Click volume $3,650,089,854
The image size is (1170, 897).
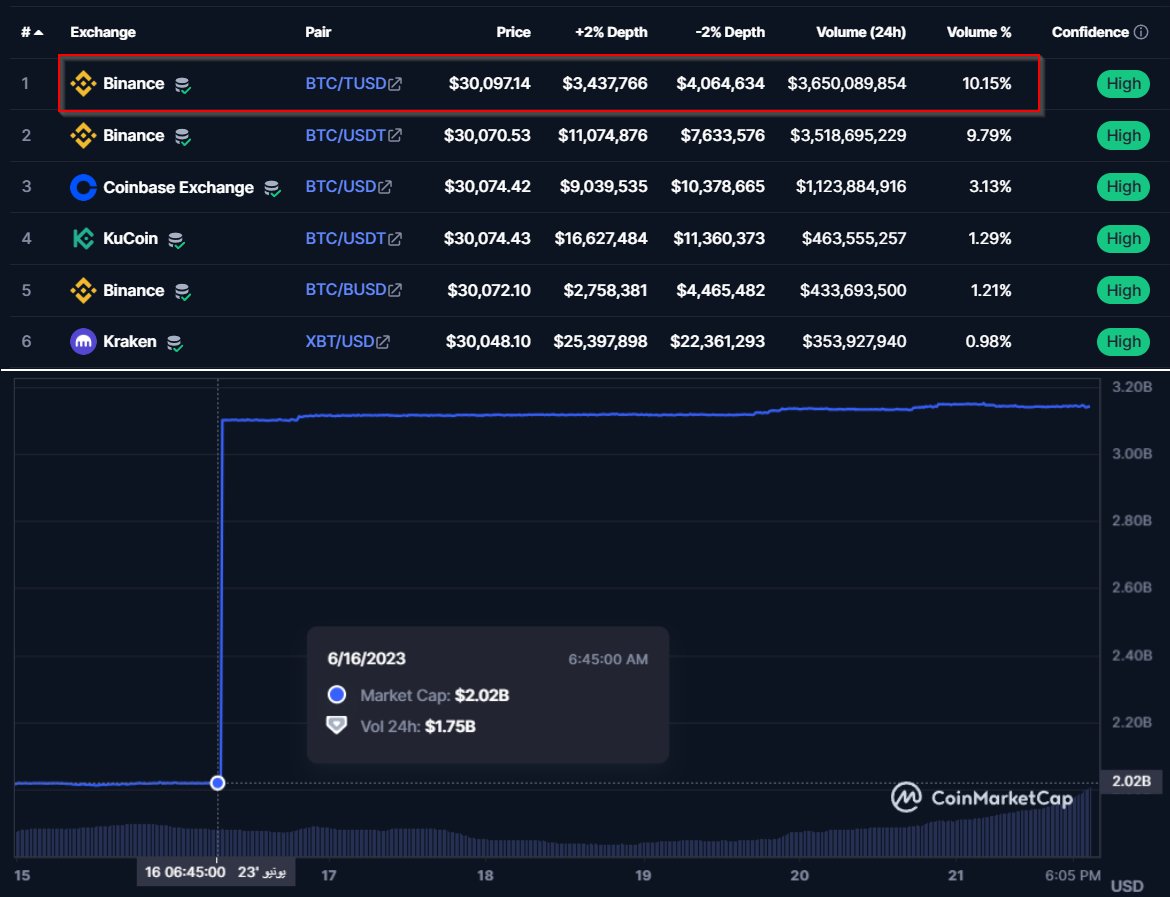tap(847, 84)
